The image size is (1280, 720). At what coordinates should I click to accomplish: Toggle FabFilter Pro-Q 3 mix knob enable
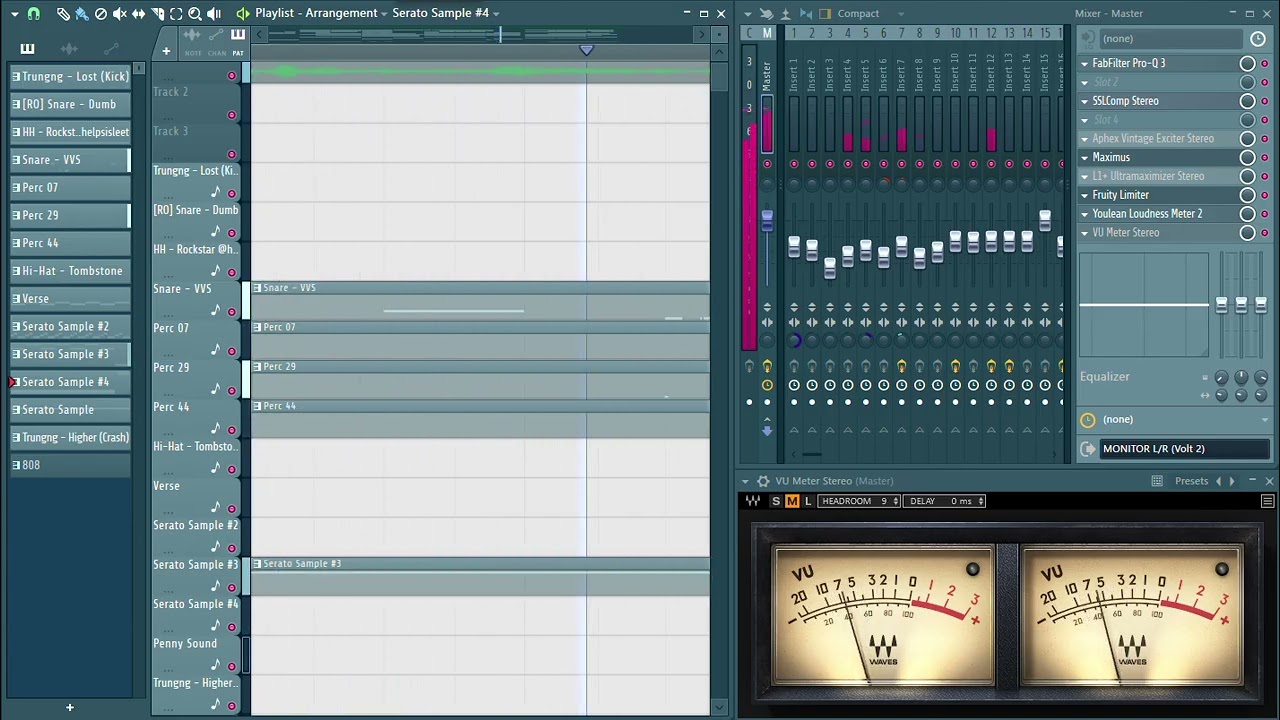click(x=1247, y=63)
